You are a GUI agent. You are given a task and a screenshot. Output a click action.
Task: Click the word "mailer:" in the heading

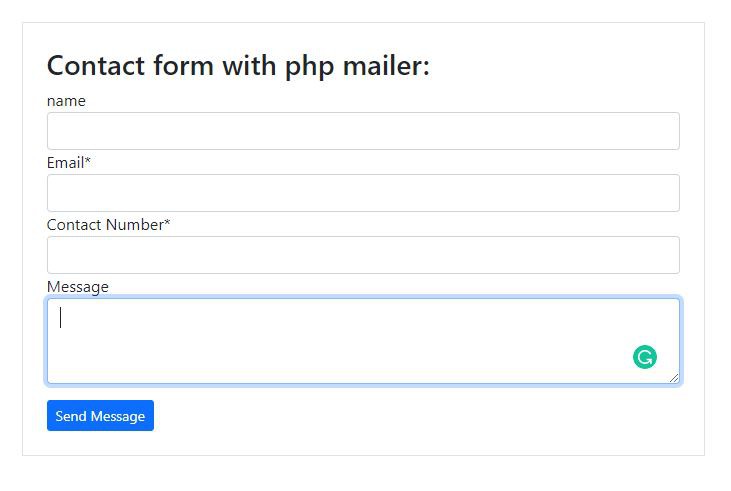point(386,67)
